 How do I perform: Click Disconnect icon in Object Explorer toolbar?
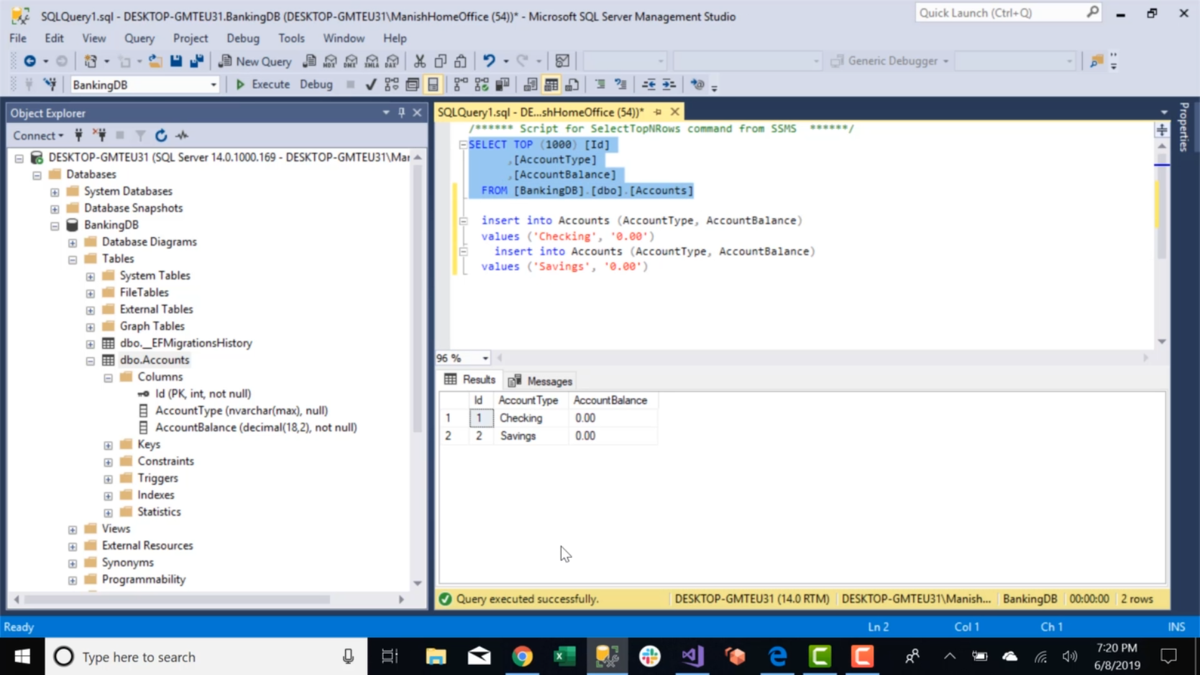(x=99, y=135)
